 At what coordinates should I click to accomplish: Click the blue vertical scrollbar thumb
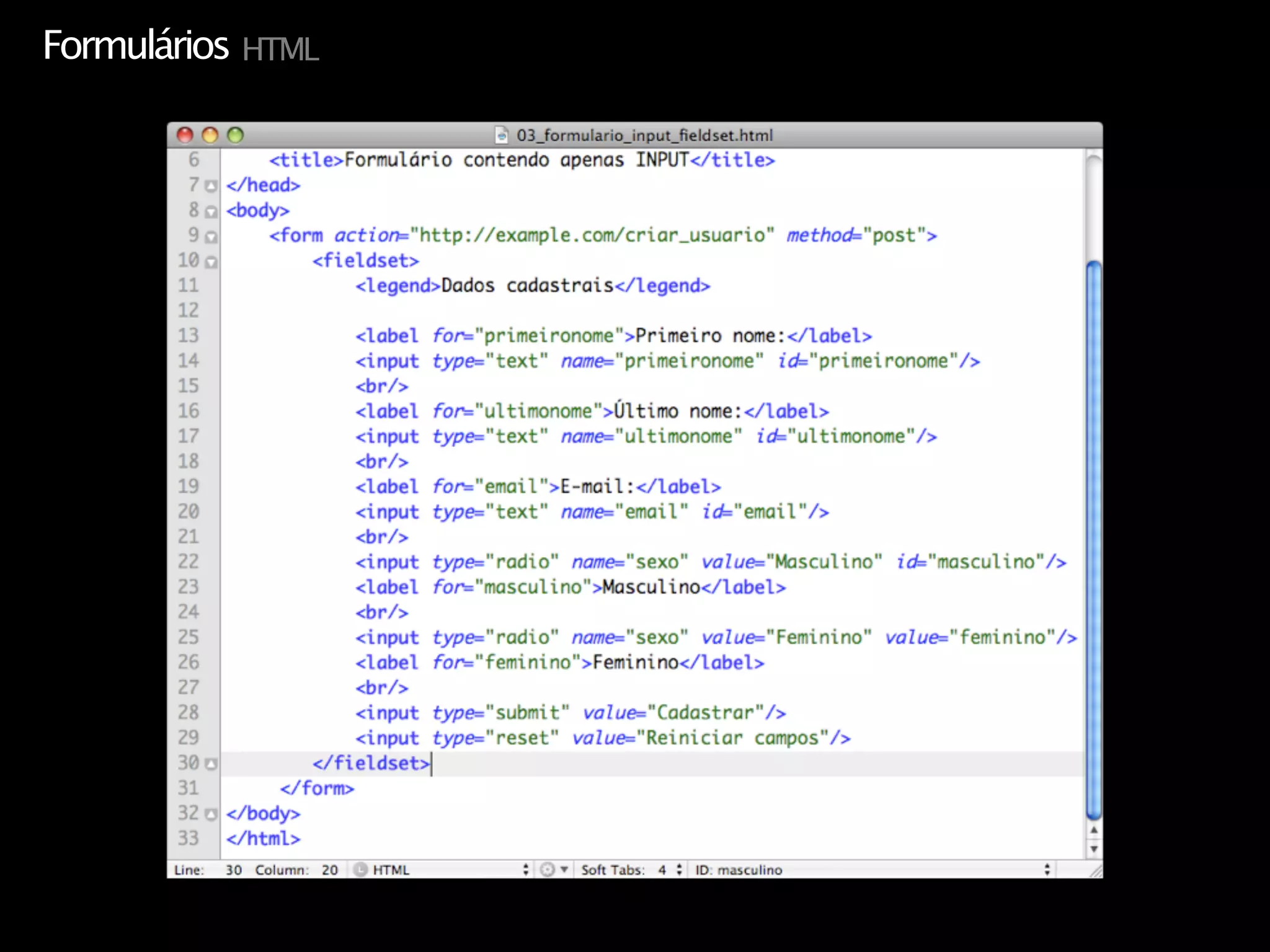(1094, 539)
